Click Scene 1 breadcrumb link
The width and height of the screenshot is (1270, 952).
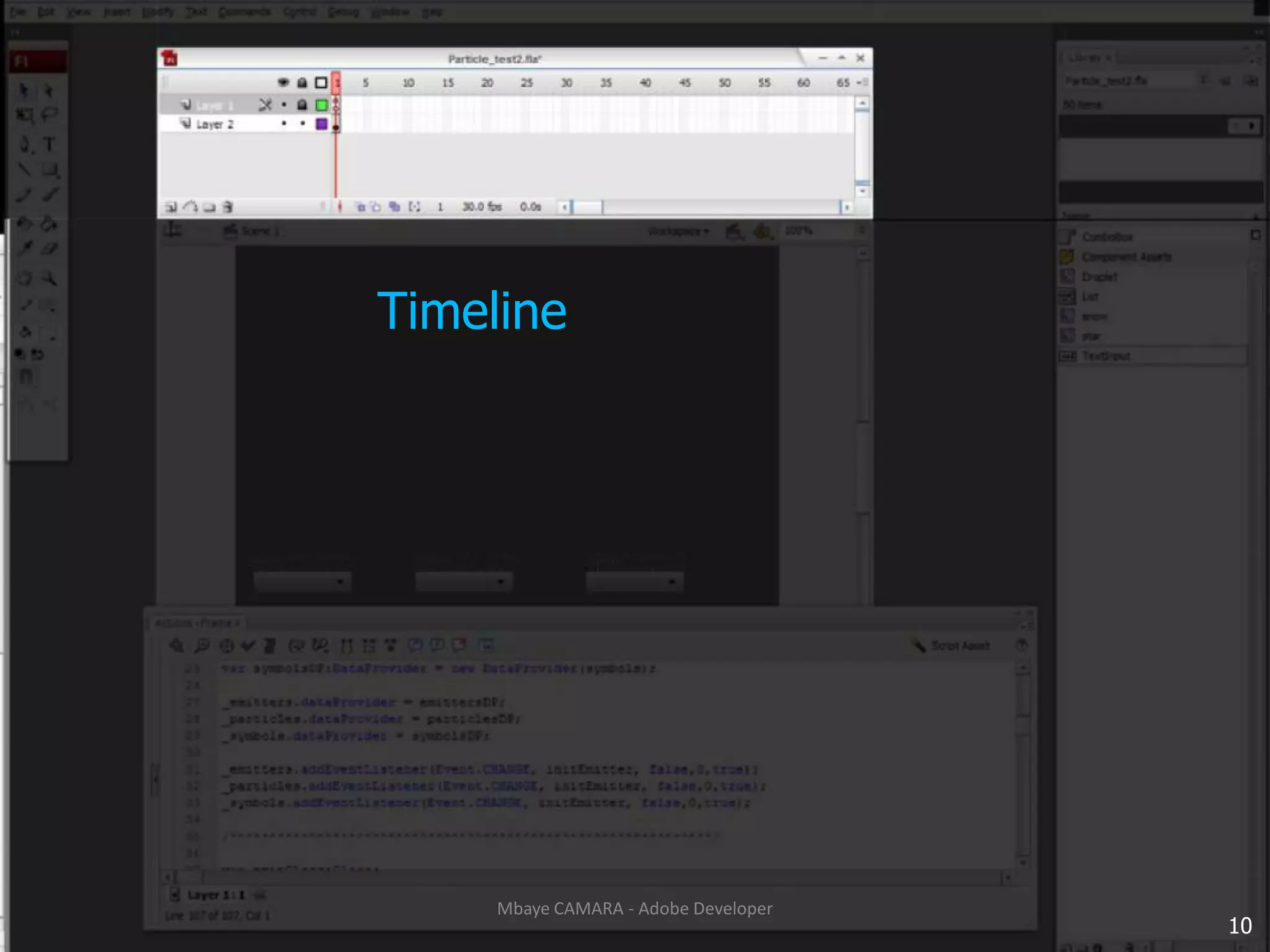(252, 231)
